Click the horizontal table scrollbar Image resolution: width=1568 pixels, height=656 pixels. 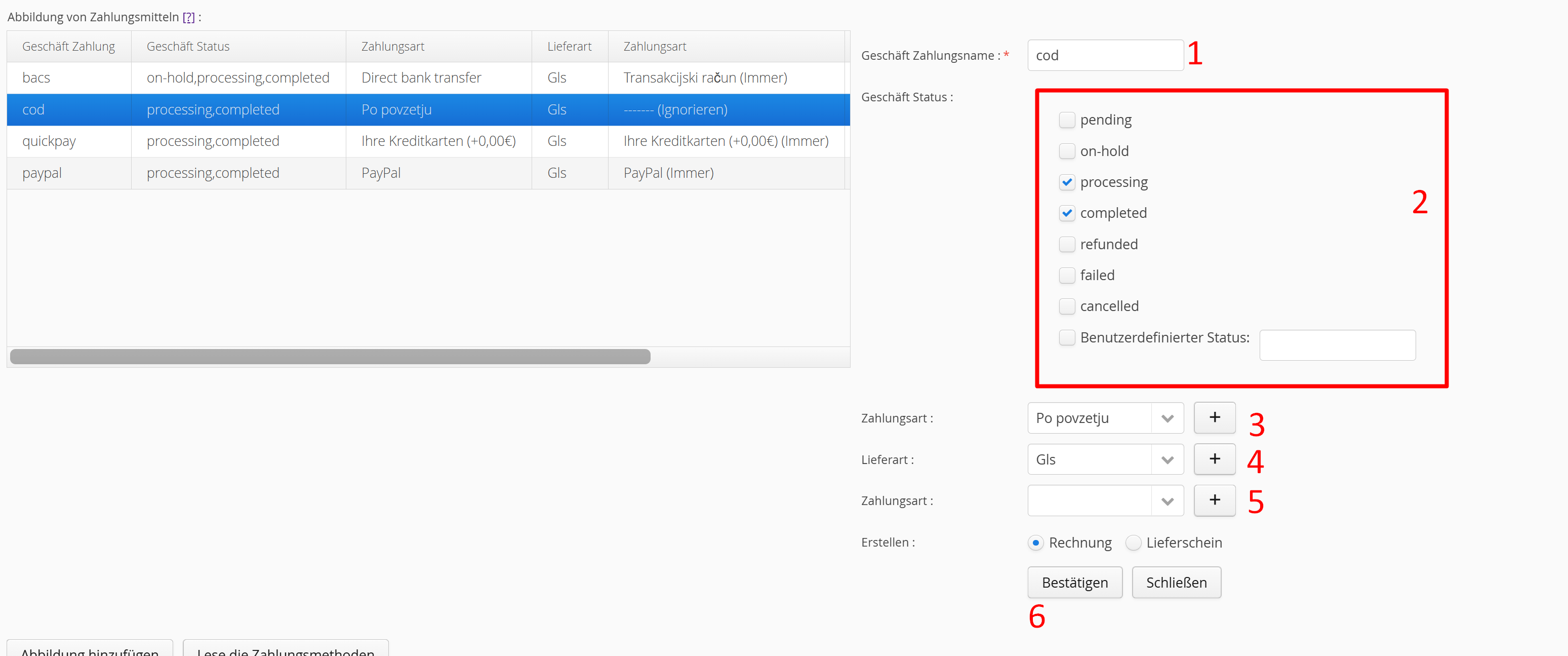coord(330,357)
